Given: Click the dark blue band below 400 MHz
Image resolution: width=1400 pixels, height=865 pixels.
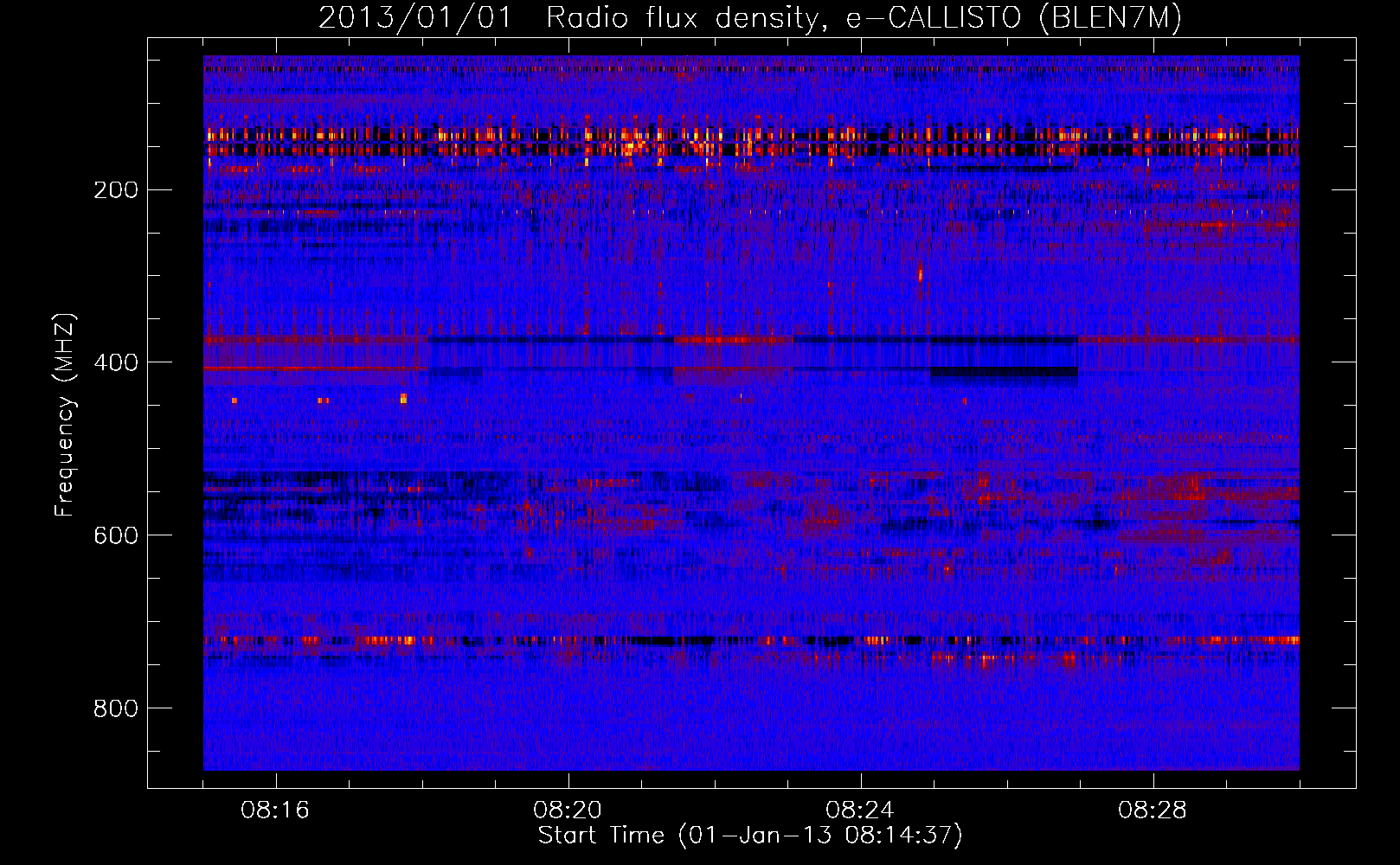Looking at the screenshot, I should (x=1004, y=372).
